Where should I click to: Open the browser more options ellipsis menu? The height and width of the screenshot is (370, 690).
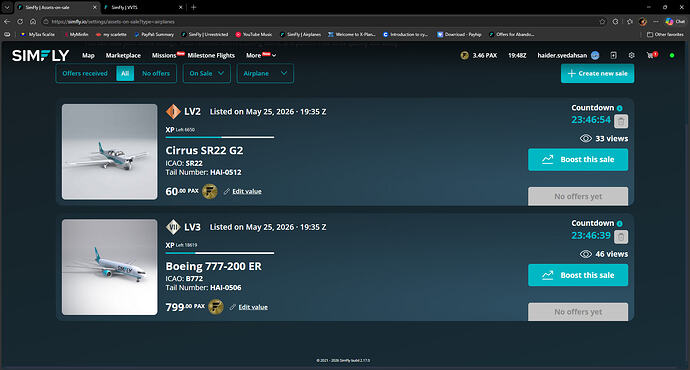pyautogui.click(x=656, y=22)
